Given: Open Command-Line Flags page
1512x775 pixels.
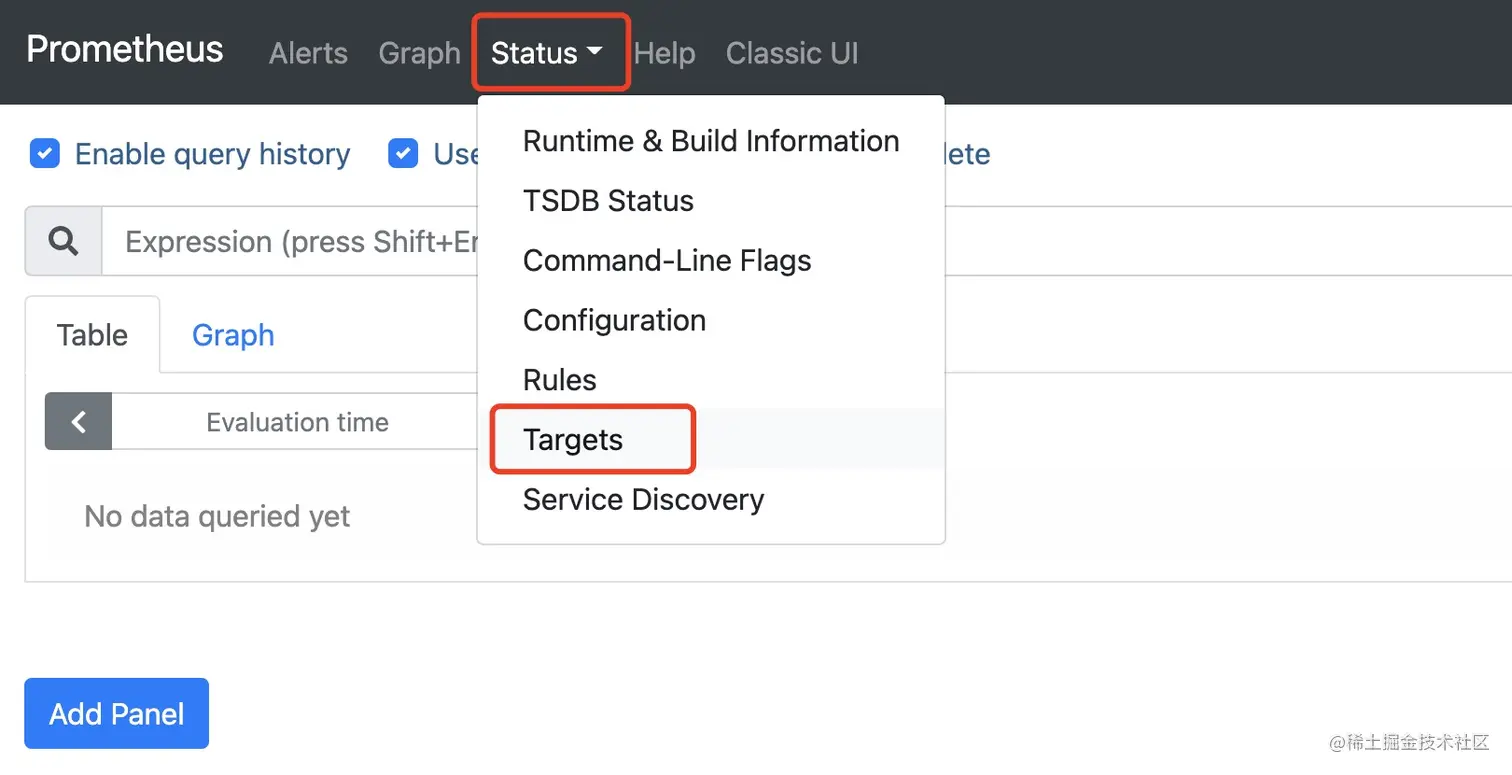Looking at the screenshot, I should click(667, 261).
